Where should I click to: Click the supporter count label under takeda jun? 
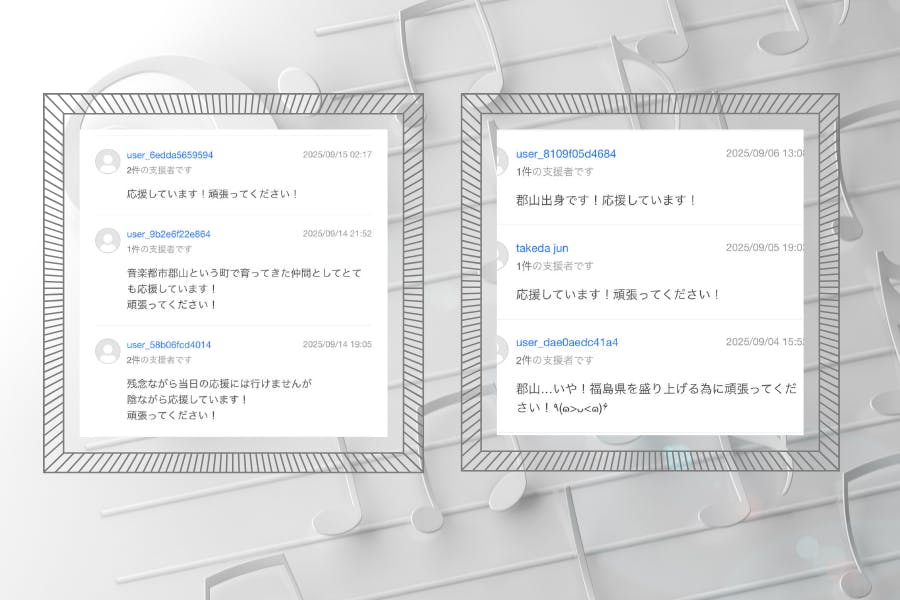[554, 266]
